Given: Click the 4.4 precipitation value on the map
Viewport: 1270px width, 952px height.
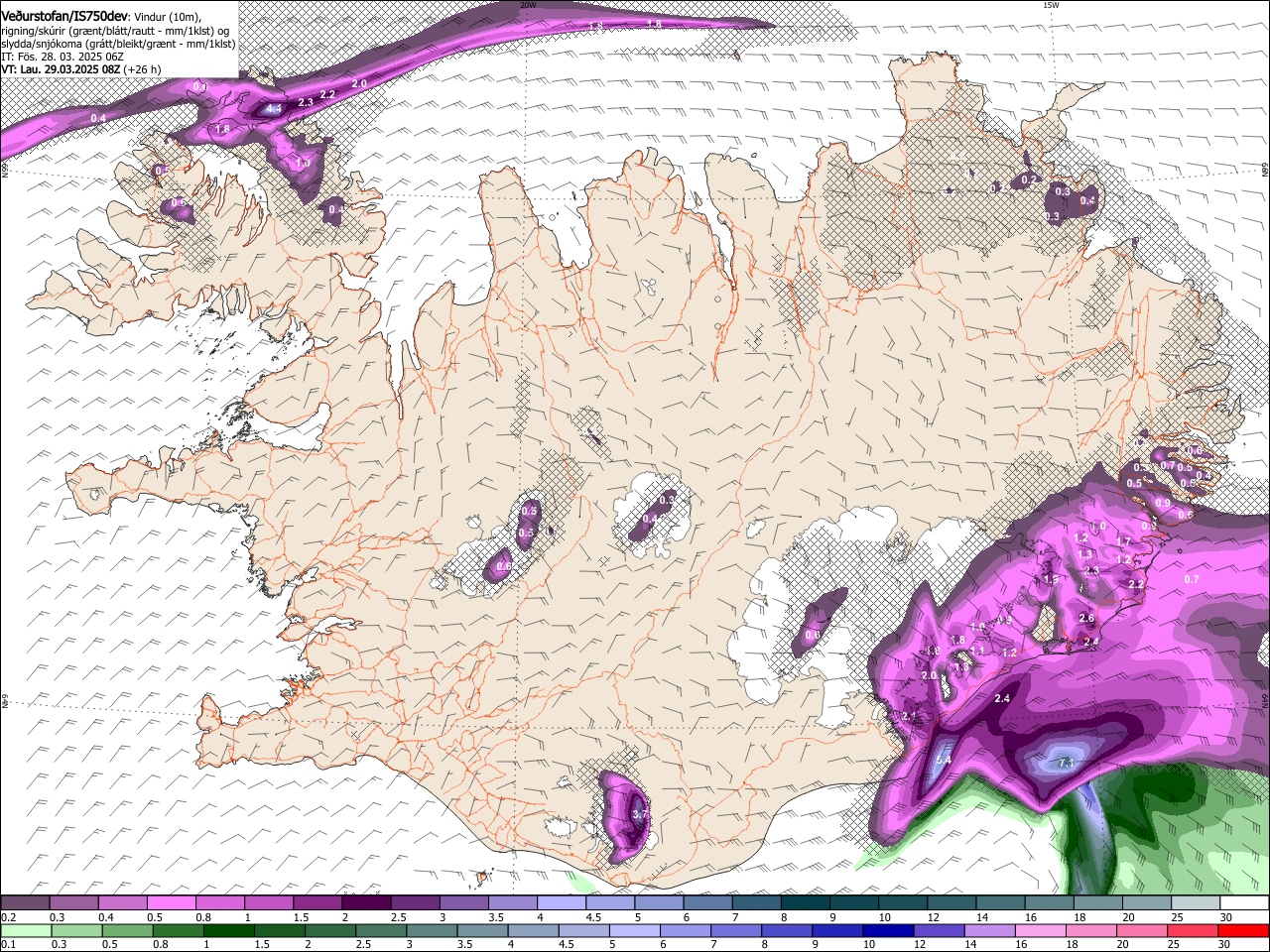Looking at the screenshot, I should pyautogui.click(x=275, y=108).
